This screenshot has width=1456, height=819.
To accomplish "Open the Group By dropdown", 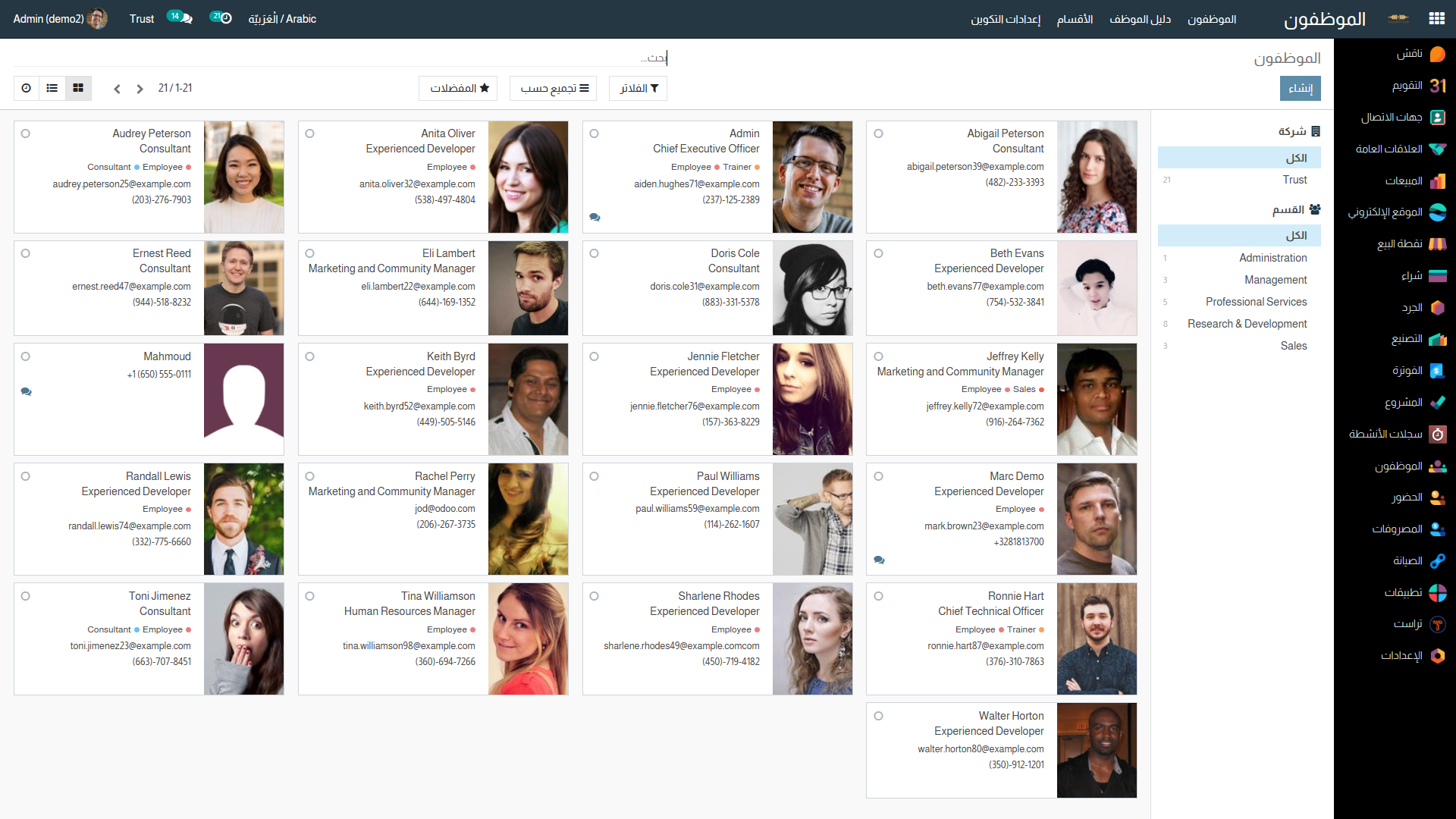I will pos(553,88).
